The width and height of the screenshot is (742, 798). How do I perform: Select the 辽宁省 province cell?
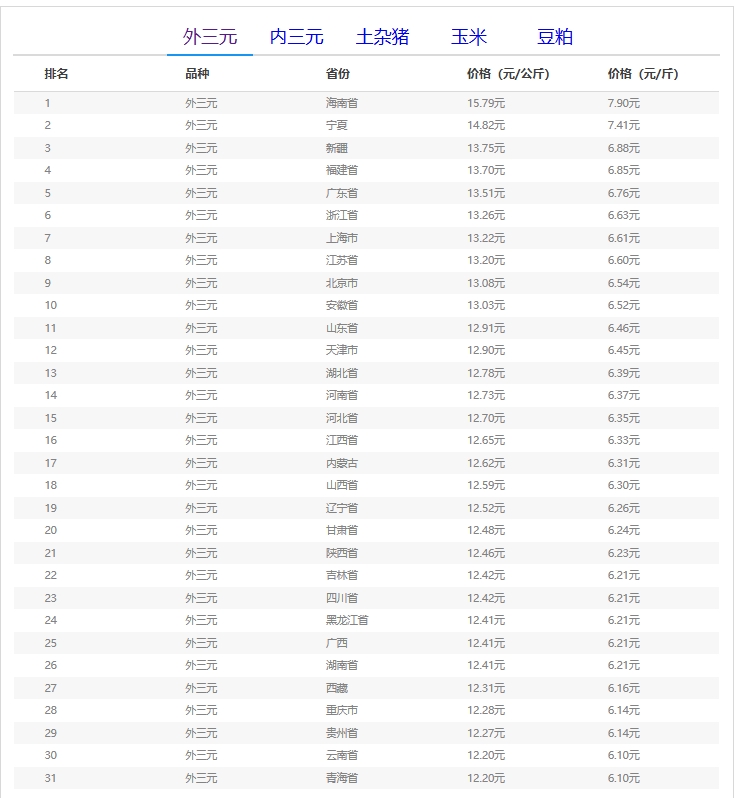click(342, 508)
